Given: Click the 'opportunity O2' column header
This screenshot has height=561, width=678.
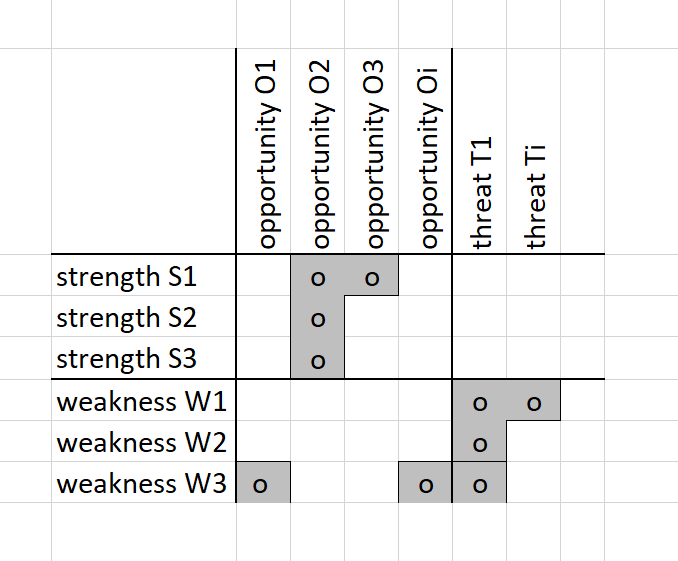Looking at the screenshot, I should (318, 150).
